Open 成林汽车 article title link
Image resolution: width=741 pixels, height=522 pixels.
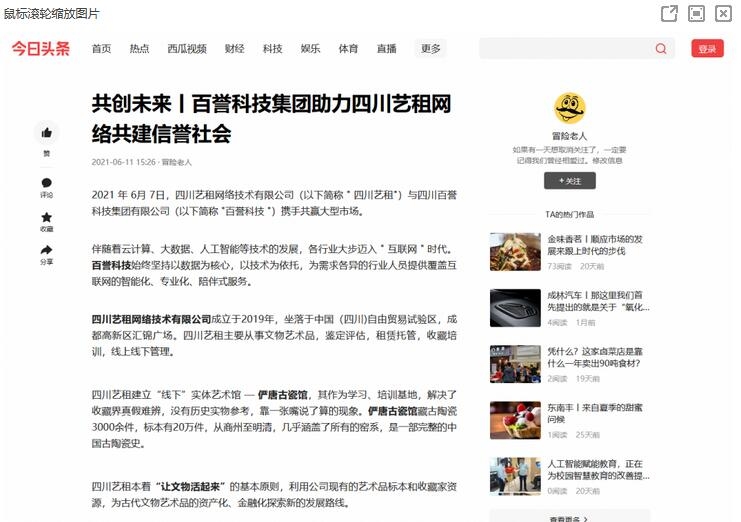pos(598,301)
